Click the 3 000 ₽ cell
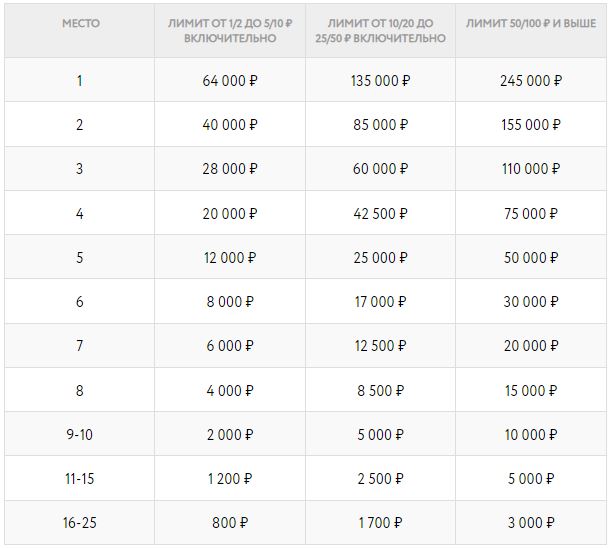610x548 pixels. 530,522
